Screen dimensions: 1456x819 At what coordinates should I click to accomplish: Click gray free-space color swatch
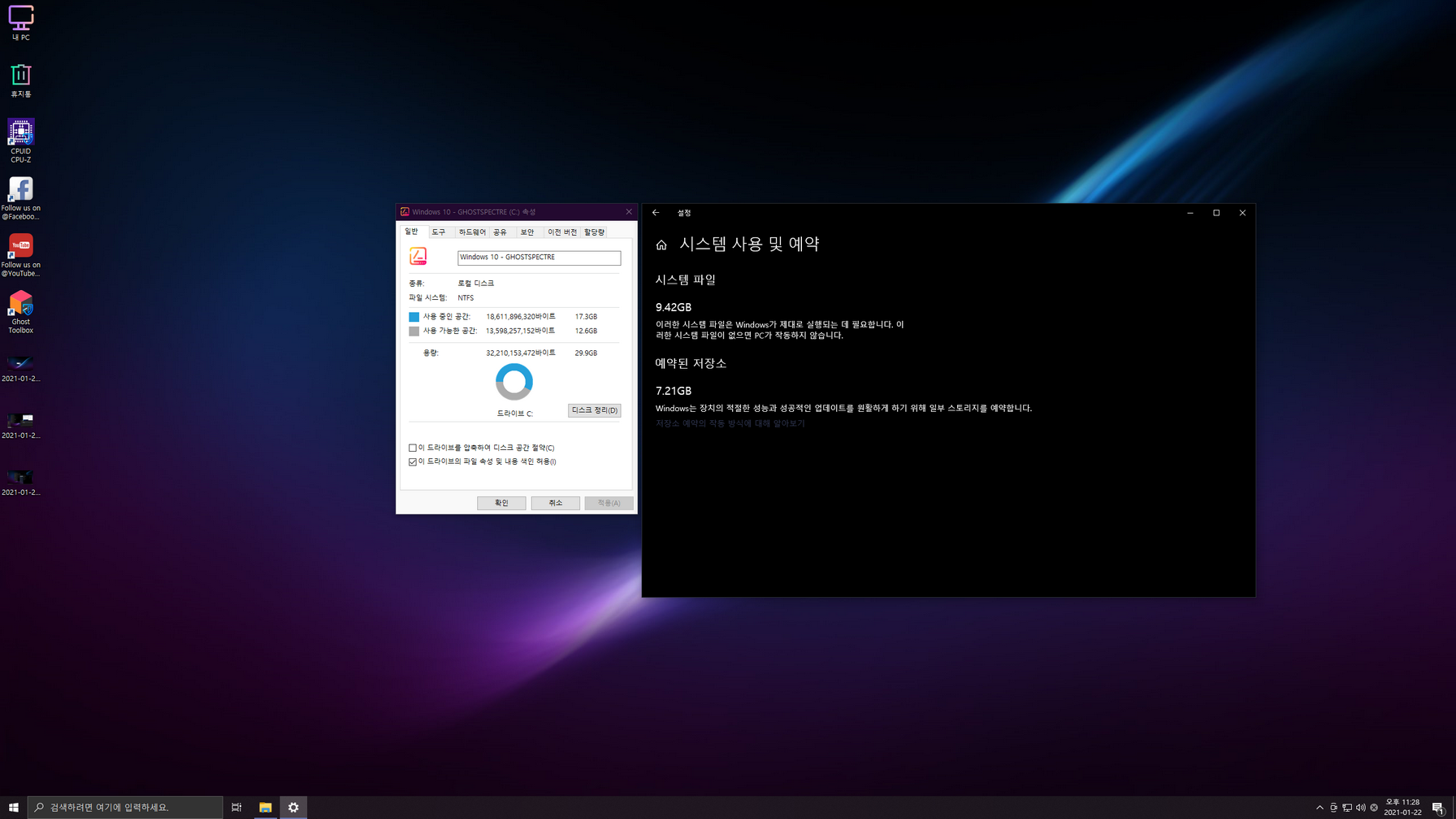tap(414, 331)
